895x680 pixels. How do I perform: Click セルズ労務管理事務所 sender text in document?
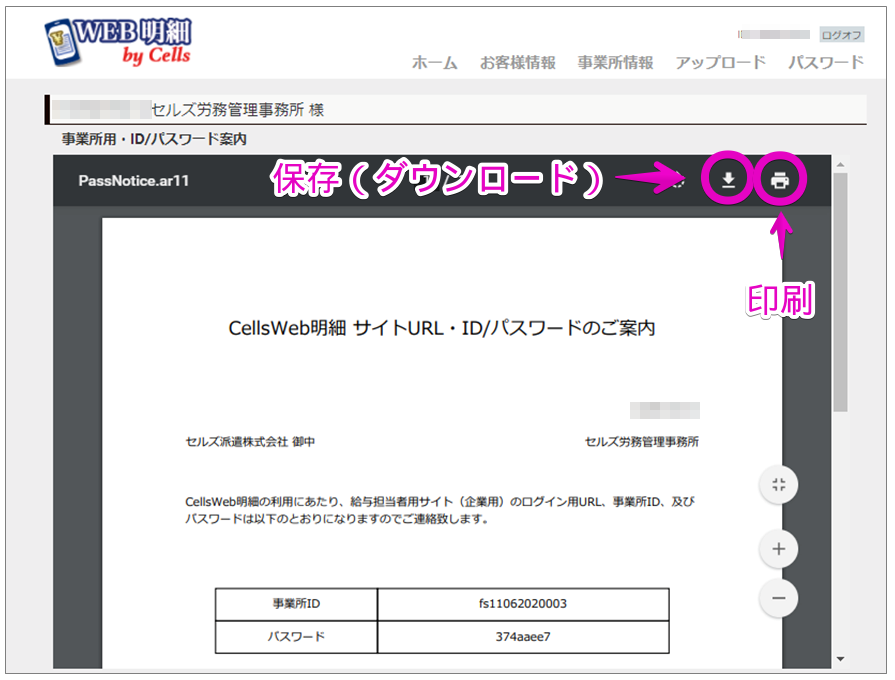642,441
